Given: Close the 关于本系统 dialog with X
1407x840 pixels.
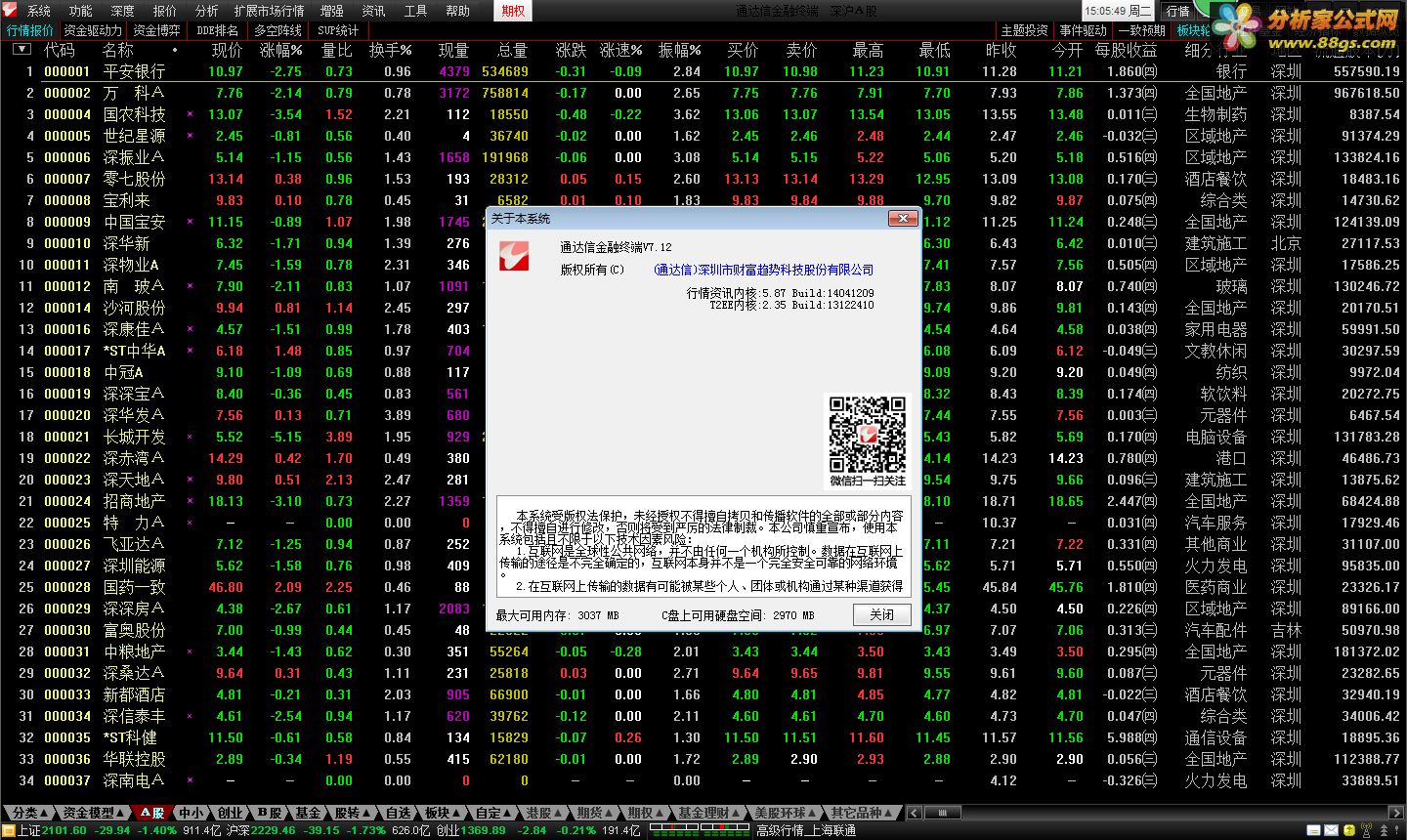Looking at the screenshot, I should [902, 219].
